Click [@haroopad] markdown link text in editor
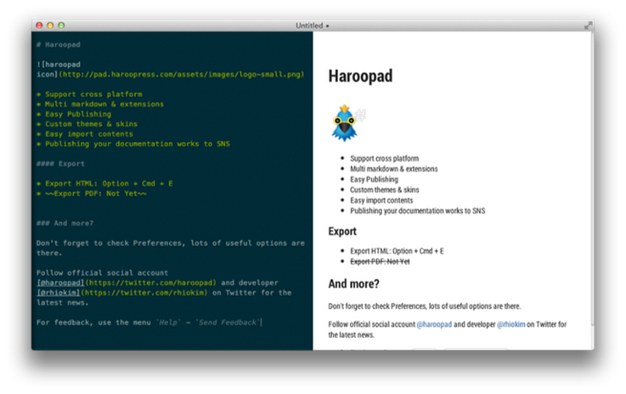Screen dimensions: 626x394 (60, 283)
